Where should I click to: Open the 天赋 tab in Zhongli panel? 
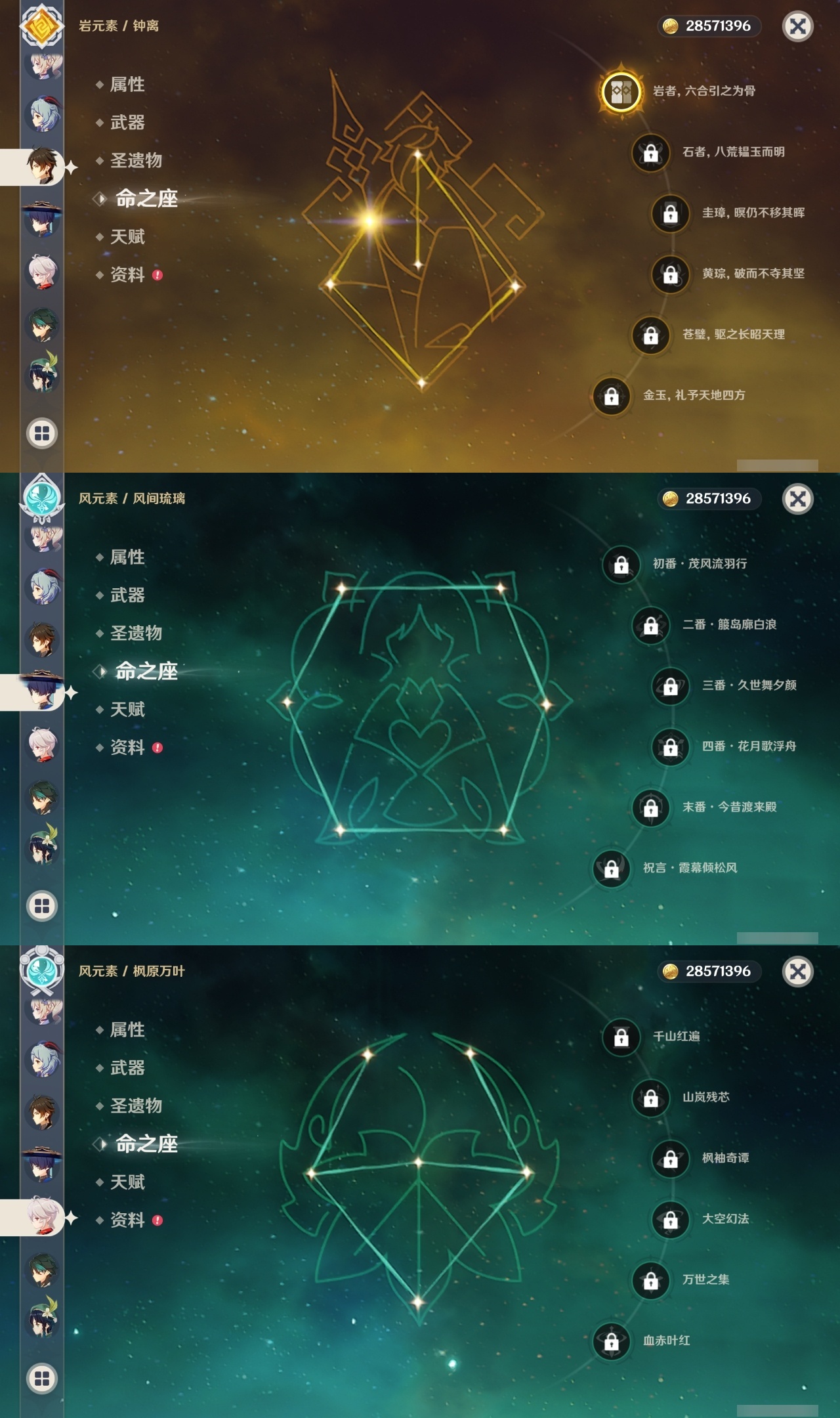[x=127, y=236]
